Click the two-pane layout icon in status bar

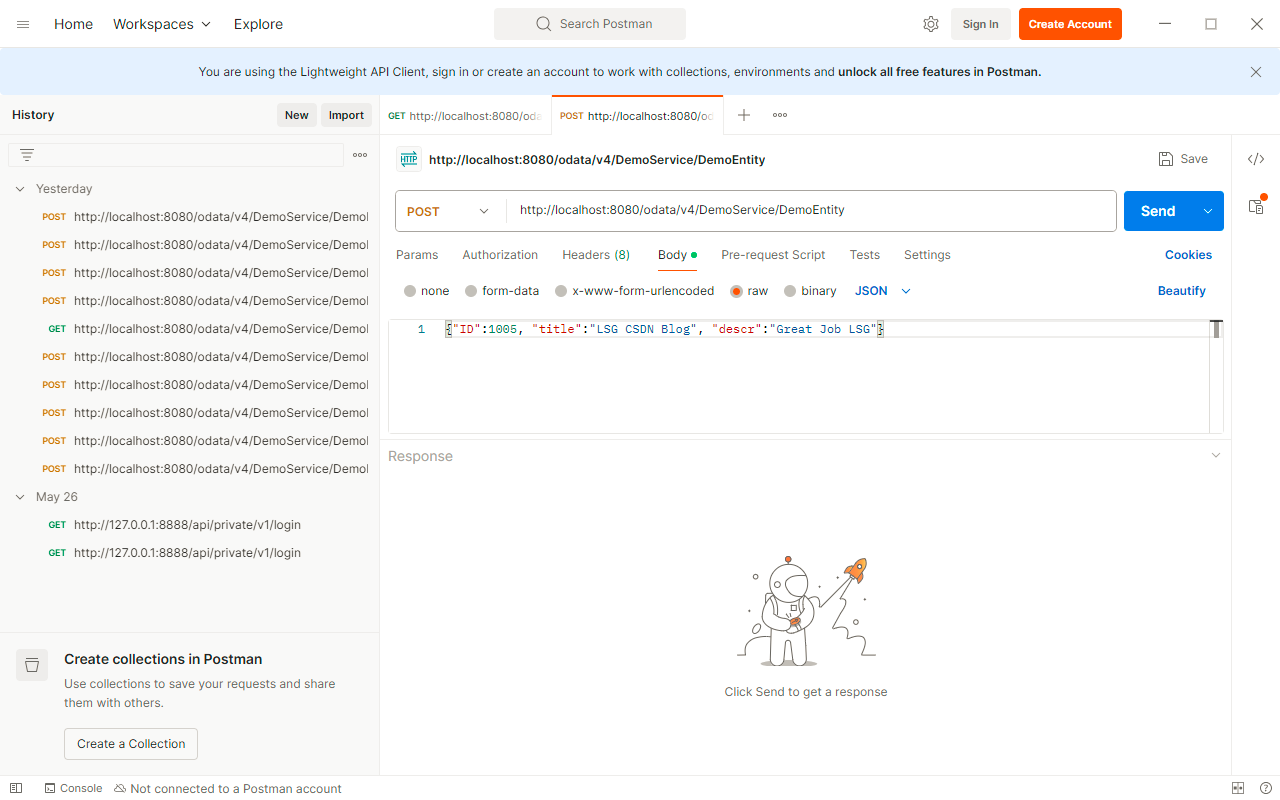tap(1238, 788)
